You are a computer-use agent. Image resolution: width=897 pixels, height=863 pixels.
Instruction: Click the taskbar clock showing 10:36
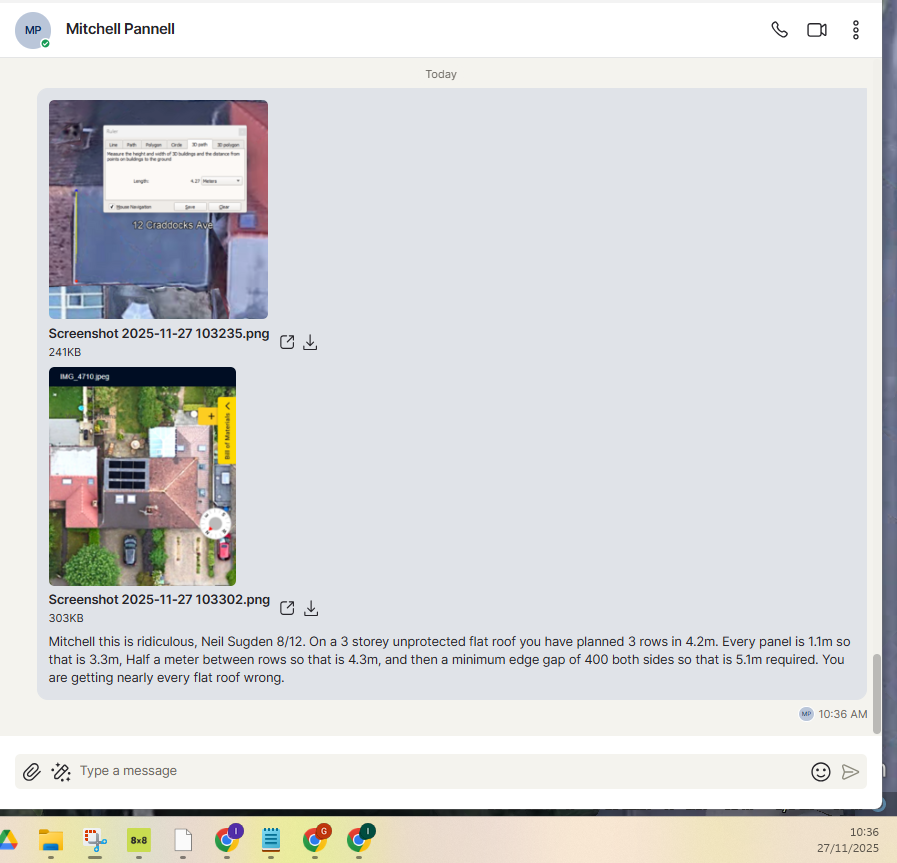(x=863, y=839)
